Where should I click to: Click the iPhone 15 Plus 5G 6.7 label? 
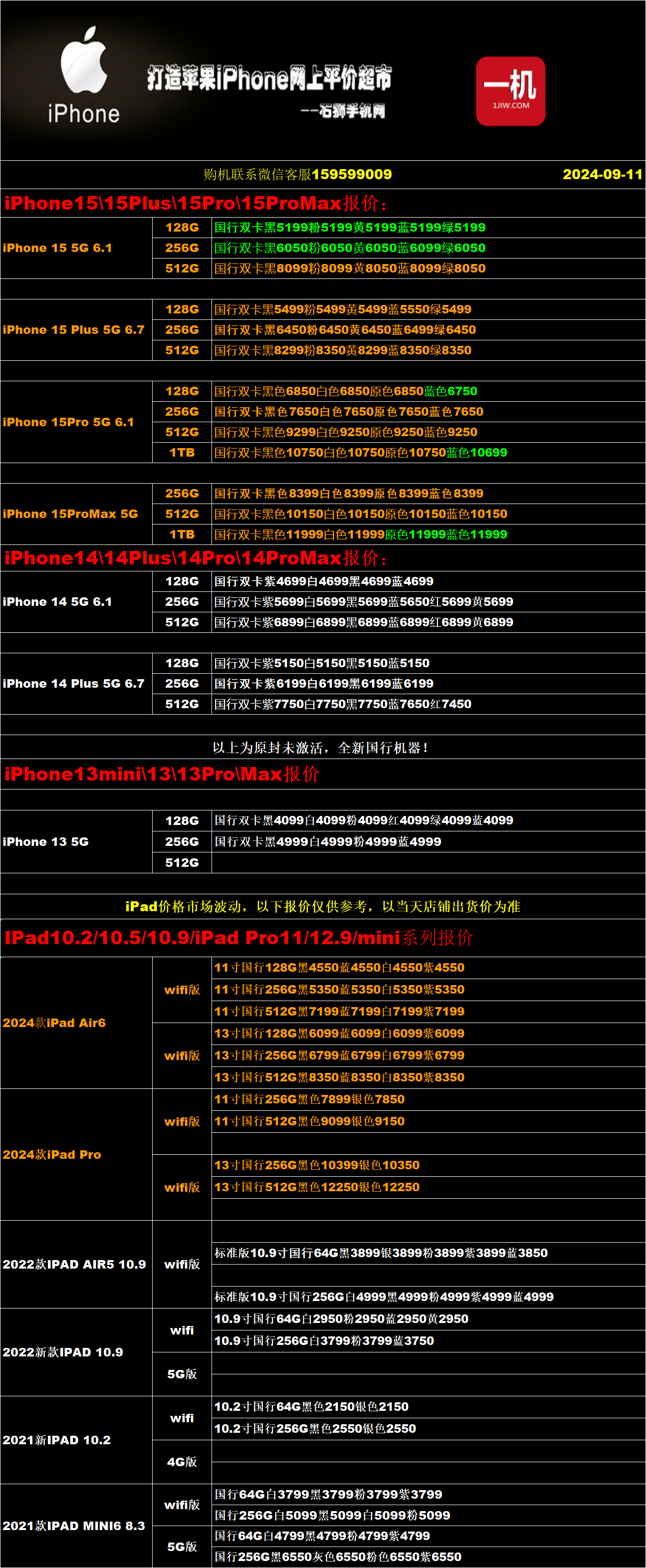coord(73,330)
